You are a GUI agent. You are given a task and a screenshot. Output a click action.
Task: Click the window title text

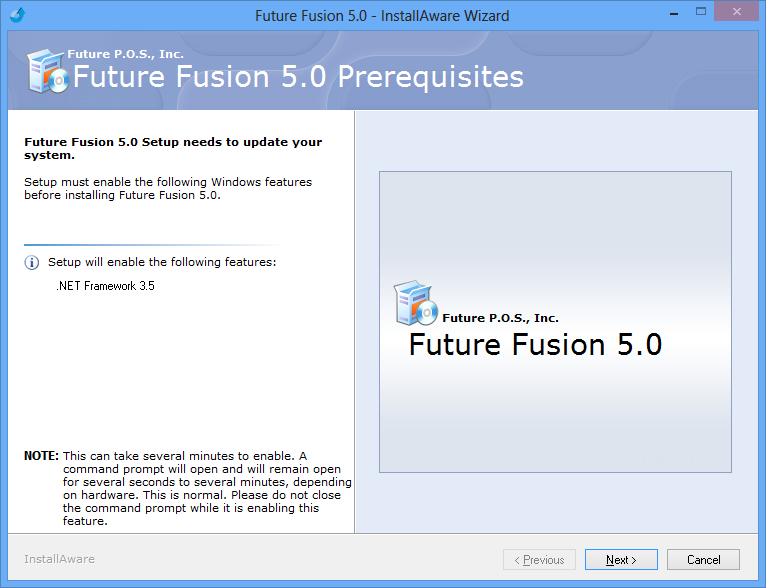[382, 16]
